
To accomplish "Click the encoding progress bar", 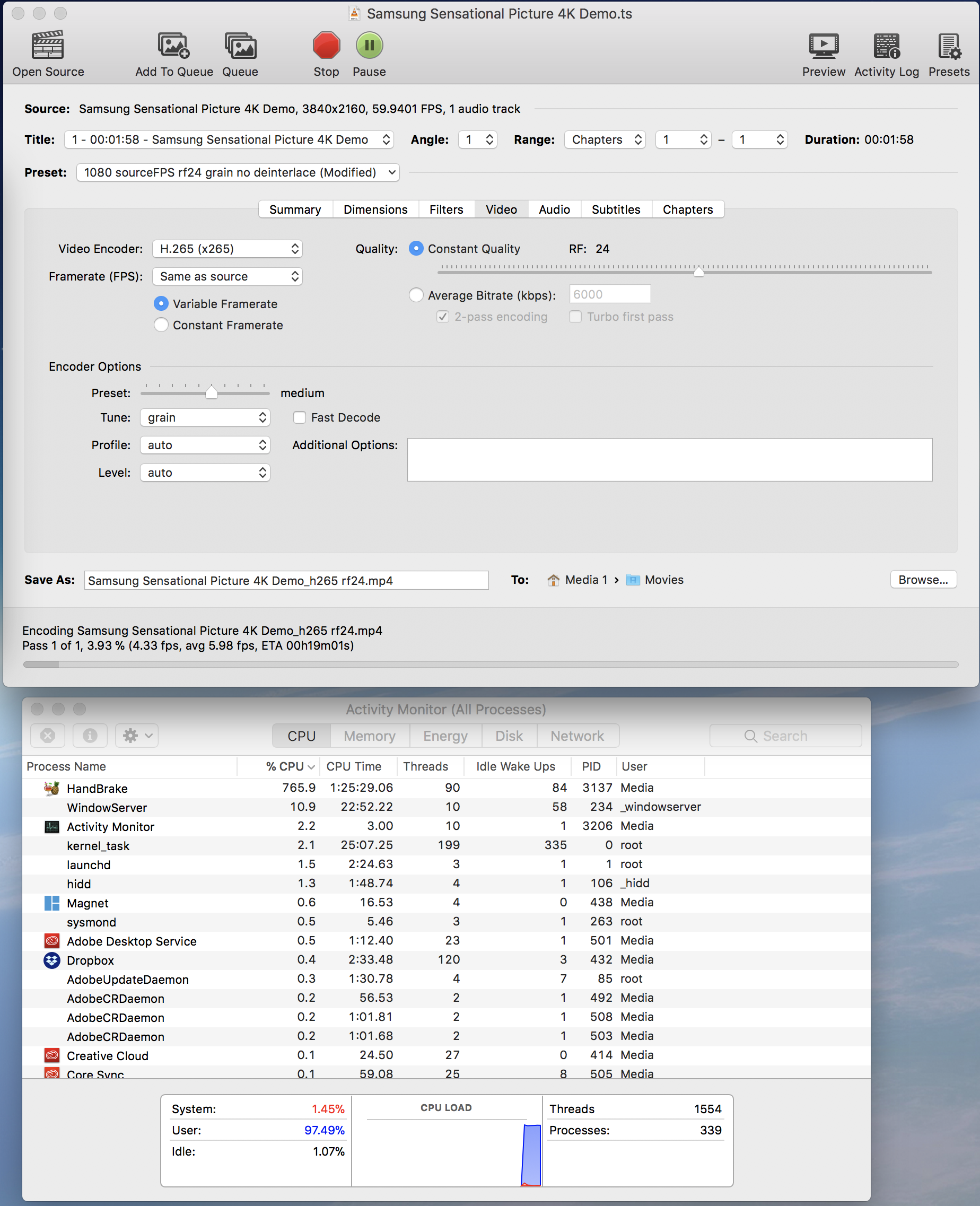I will tap(490, 665).
